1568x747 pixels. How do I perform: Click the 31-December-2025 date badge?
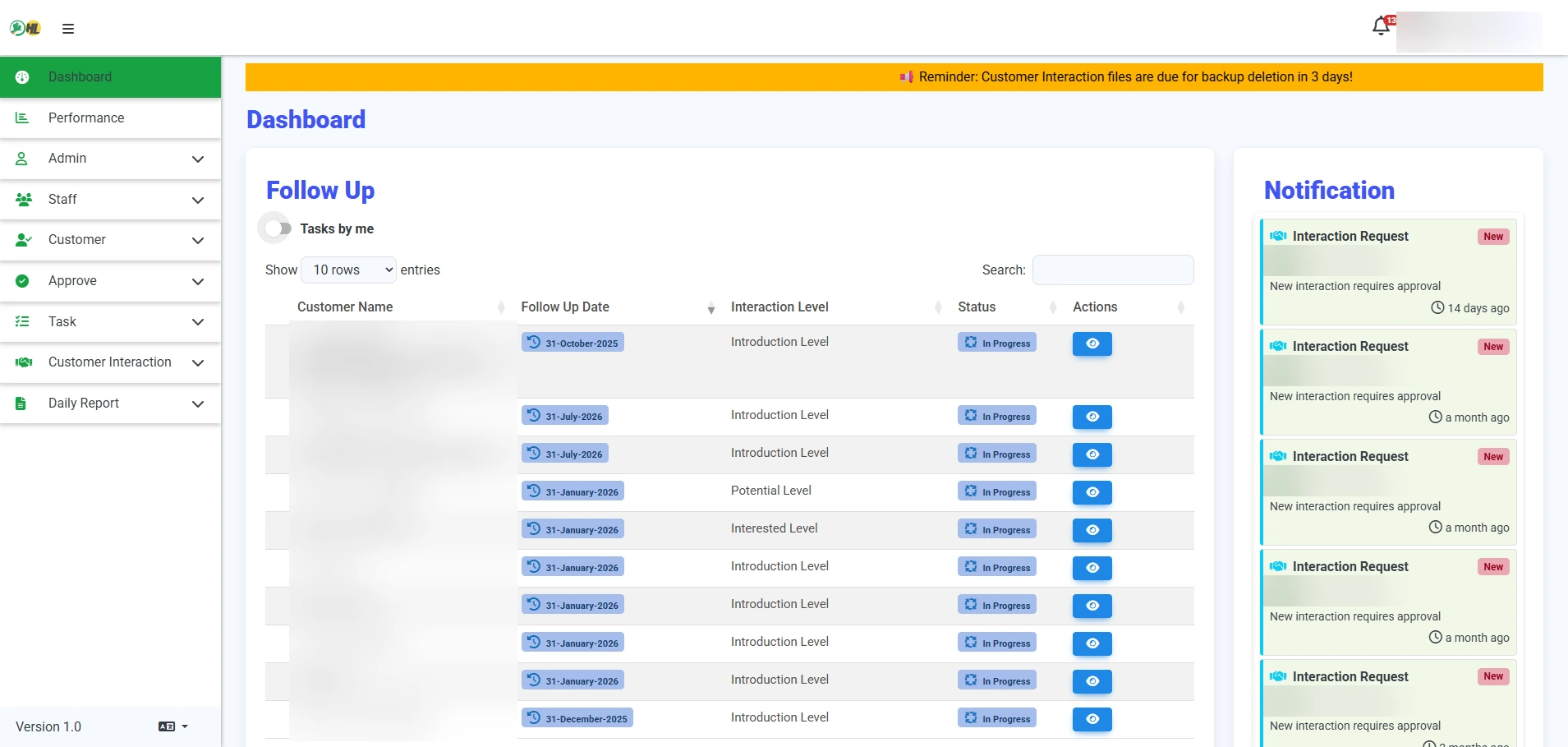(x=577, y=718)
